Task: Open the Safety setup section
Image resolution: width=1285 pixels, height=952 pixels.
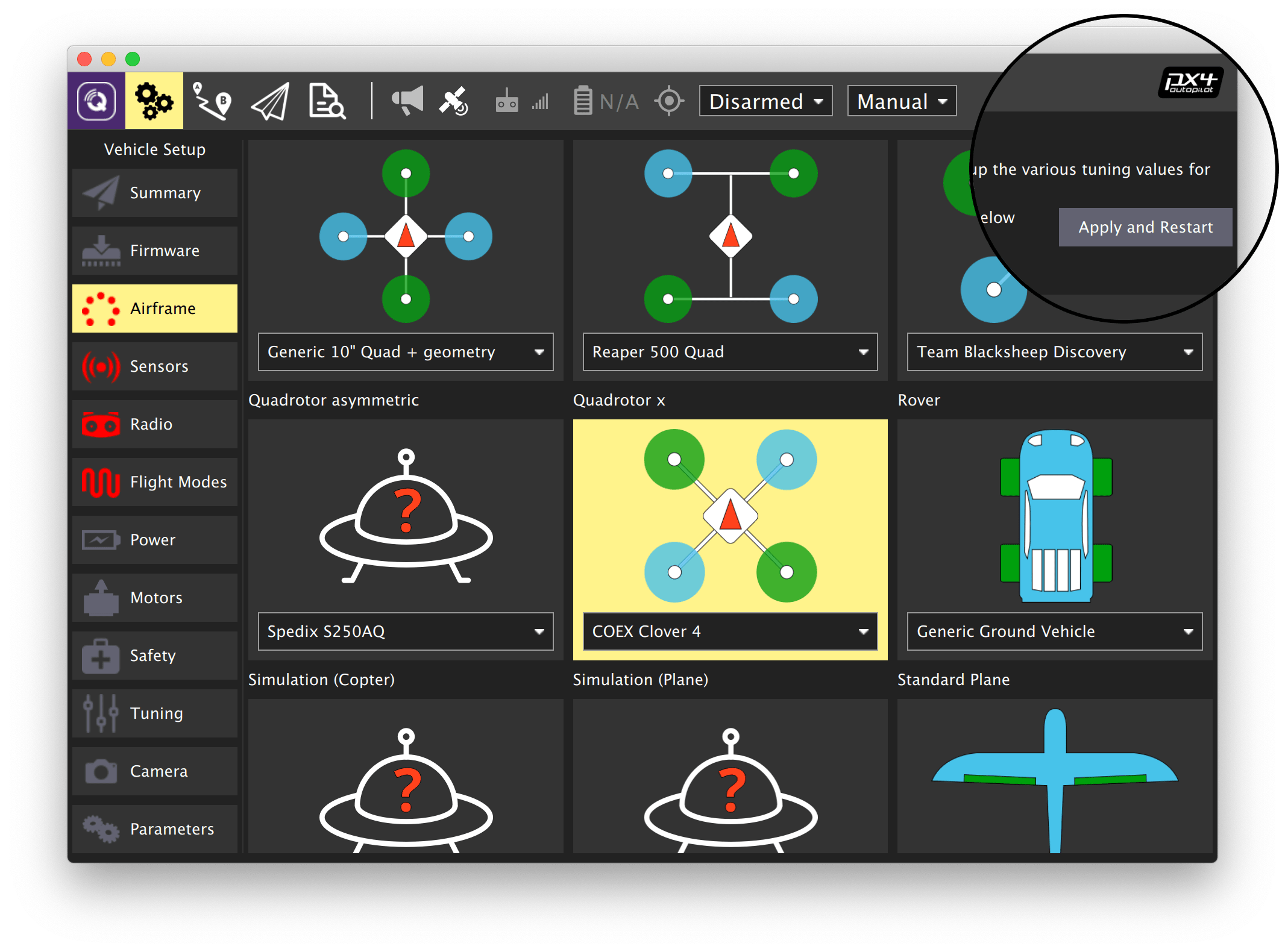Action: pos(155,656)
